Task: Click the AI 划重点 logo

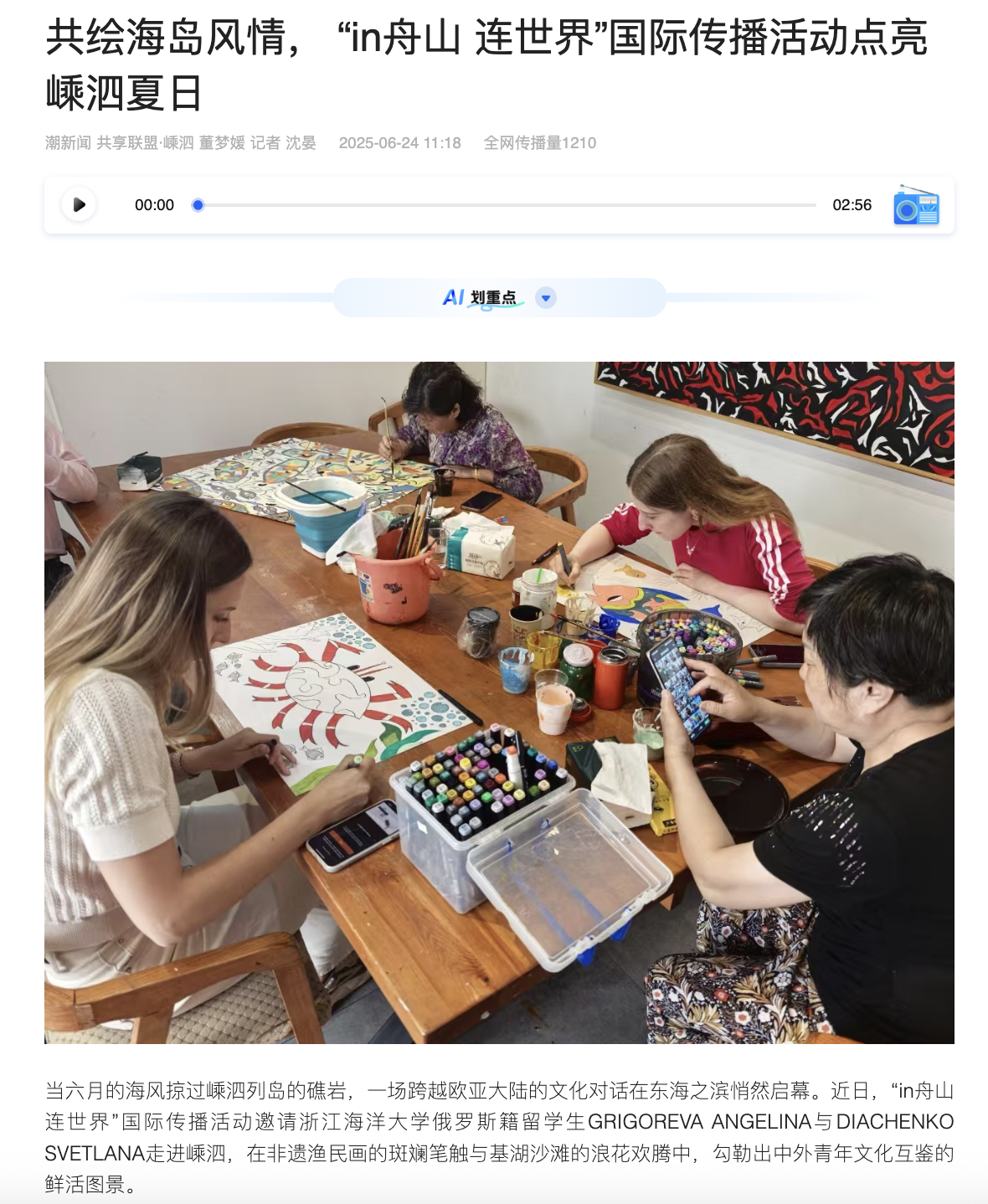Action: [x=483, y=298]
